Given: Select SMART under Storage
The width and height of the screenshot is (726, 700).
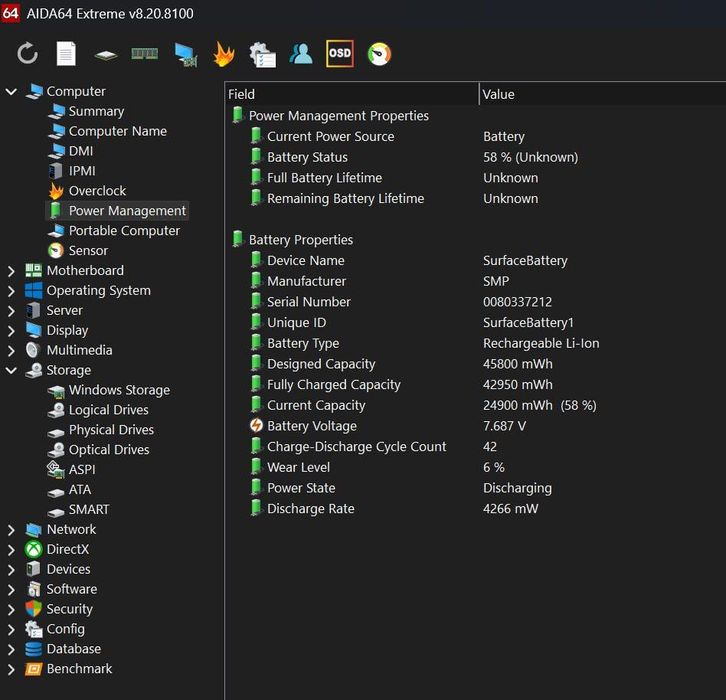Looking at the screenshot, I should click(89, 510).
